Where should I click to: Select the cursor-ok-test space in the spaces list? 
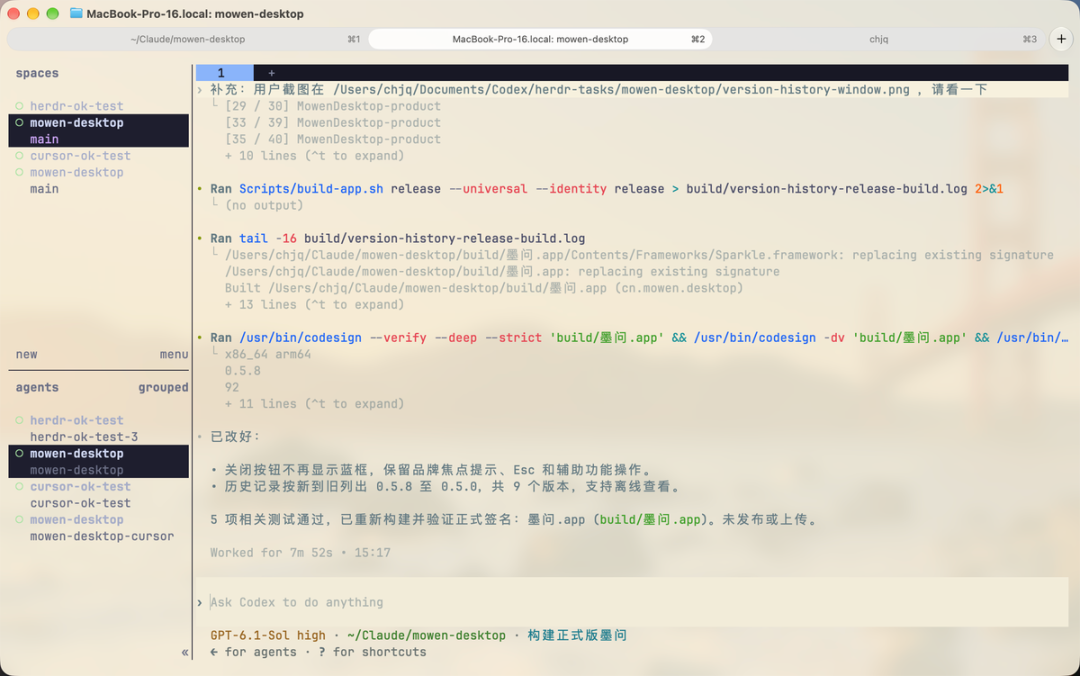coord(80,156)
